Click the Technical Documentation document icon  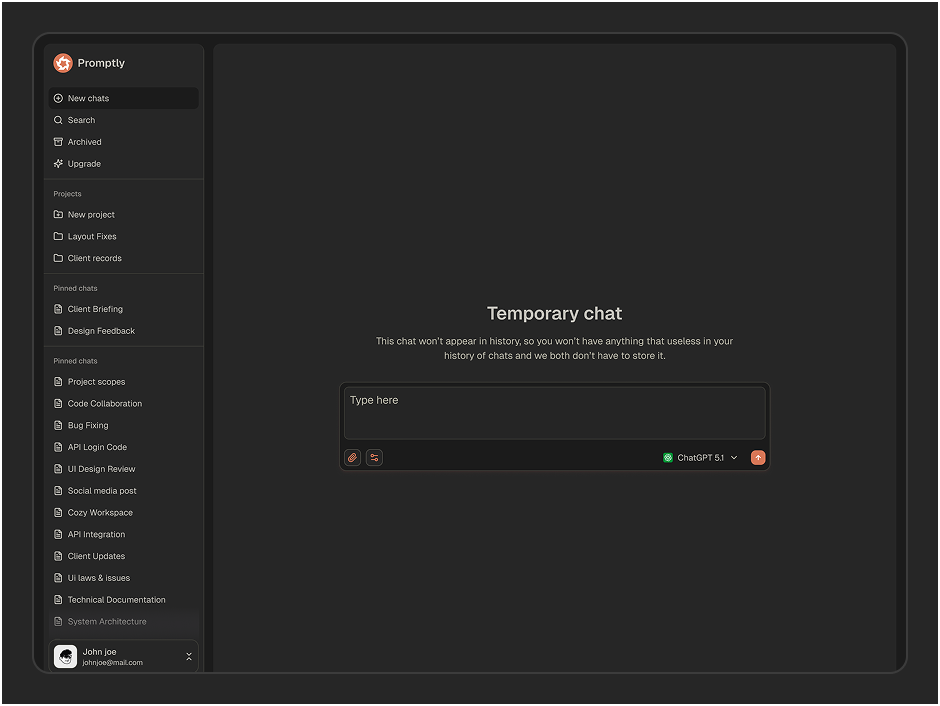[x=58, y=600]
